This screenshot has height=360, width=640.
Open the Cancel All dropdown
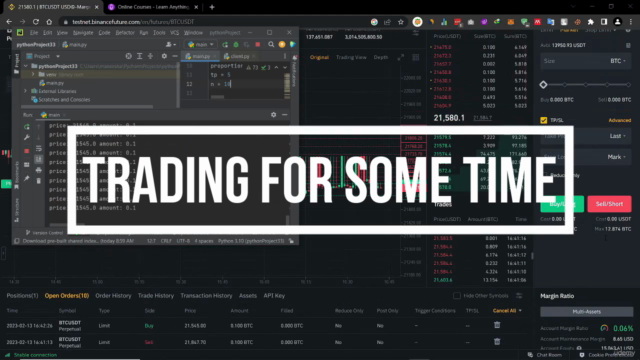[x=507, y=311]
